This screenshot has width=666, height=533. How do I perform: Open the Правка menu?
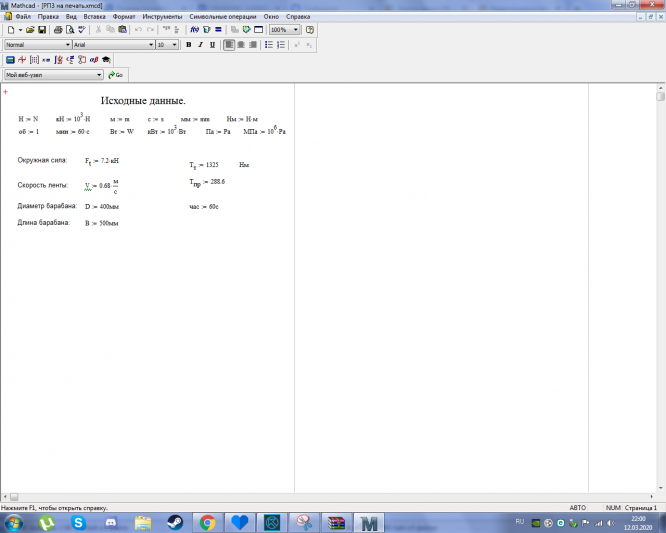point(48,17)
